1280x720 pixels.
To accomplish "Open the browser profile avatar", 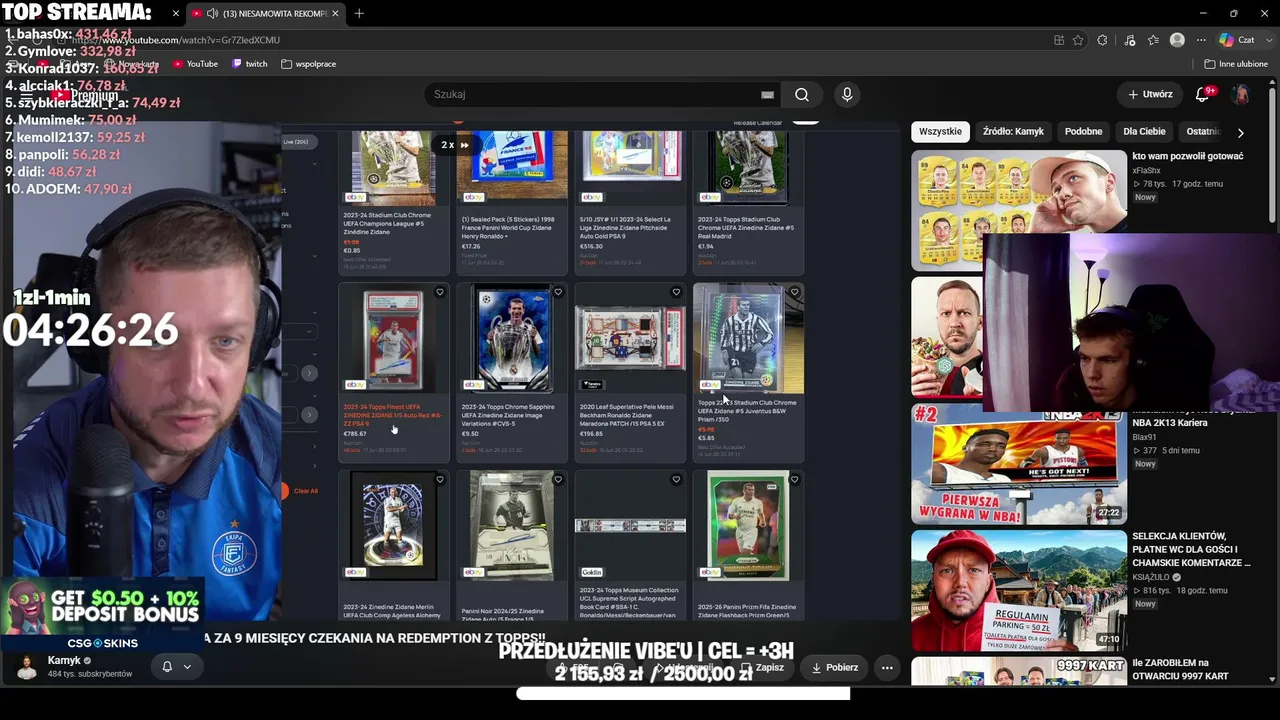I will 1177,40.
